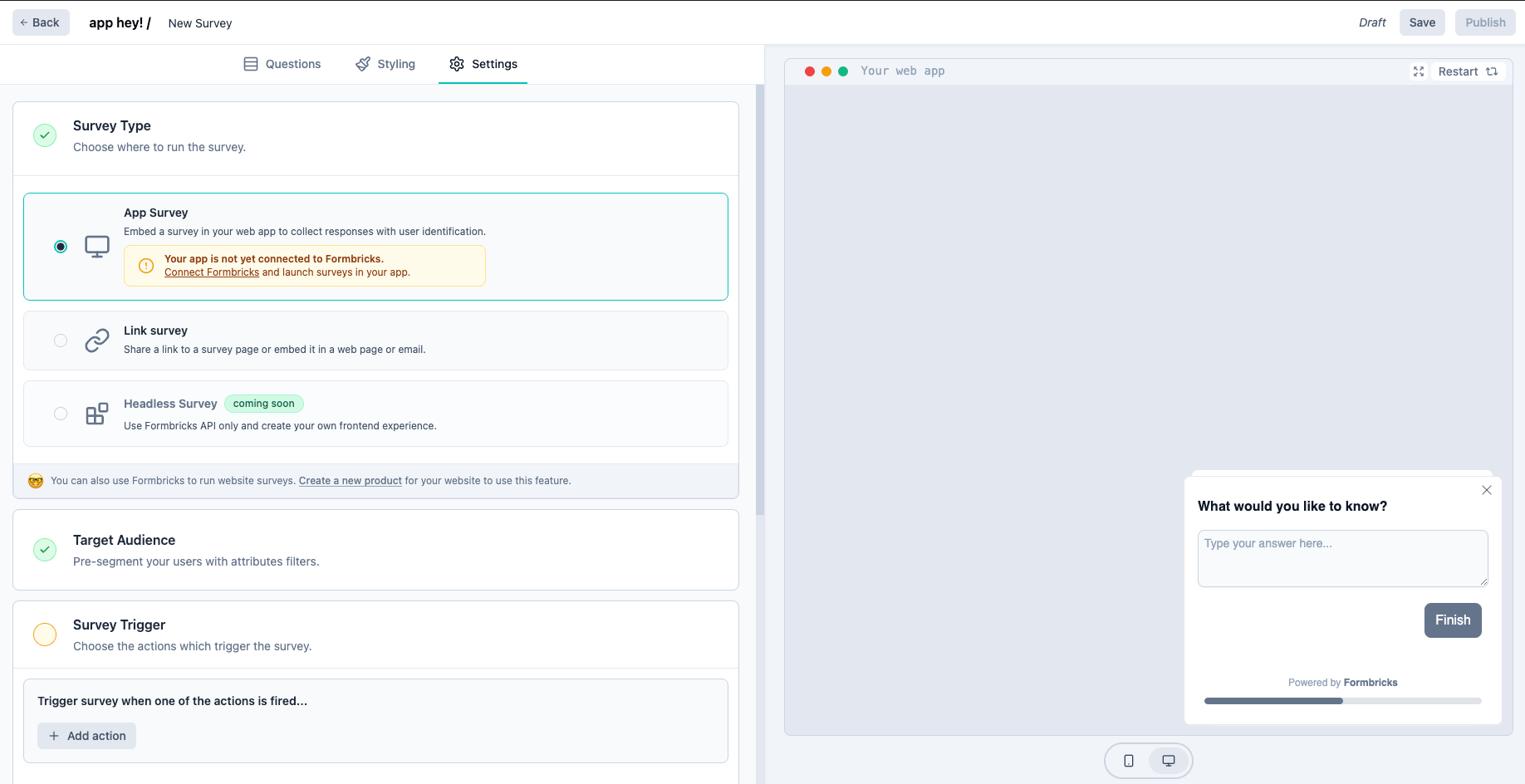Open the Powered by Formbricks link

coord(1342,683)
